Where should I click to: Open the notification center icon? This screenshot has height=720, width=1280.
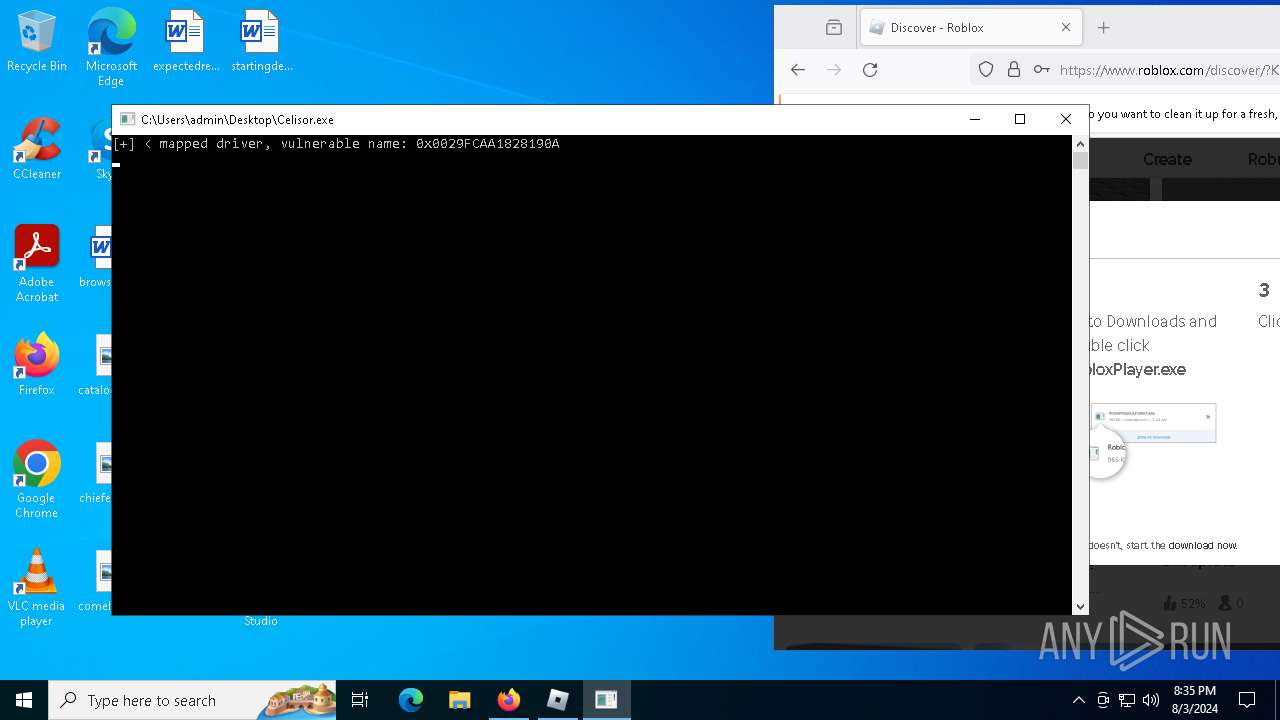(1247, 700)
